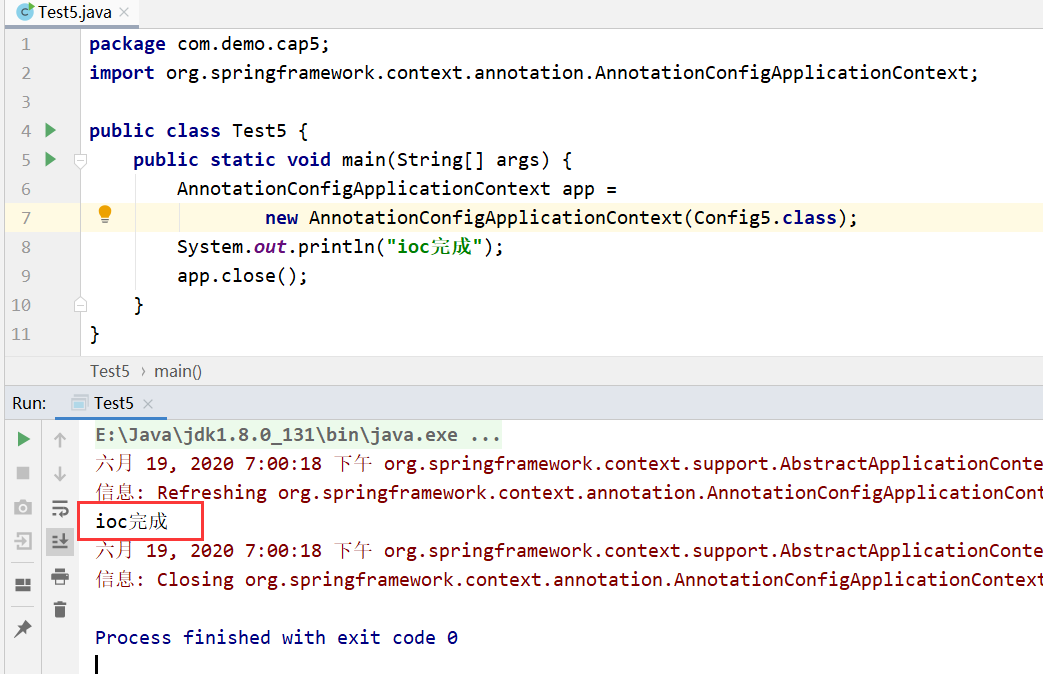The image size is (1043, 674).
Task: Click the camera thread dump icon
Action: (23, 508)
